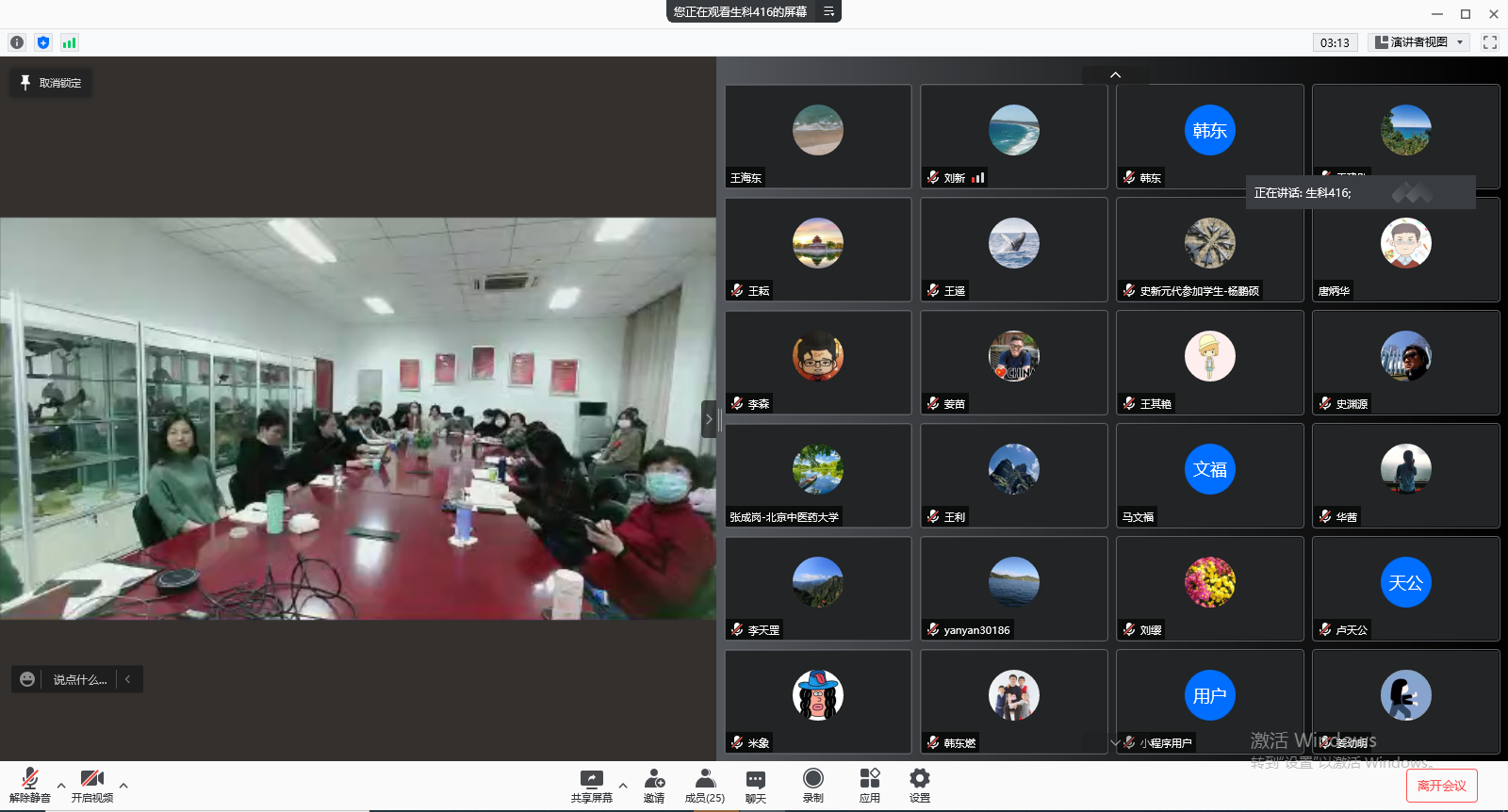Image resolution: width=1508 pixels, height=812 pixels.
Task: Open Settings (设置) gear icon
Action: tap(919, 785)
